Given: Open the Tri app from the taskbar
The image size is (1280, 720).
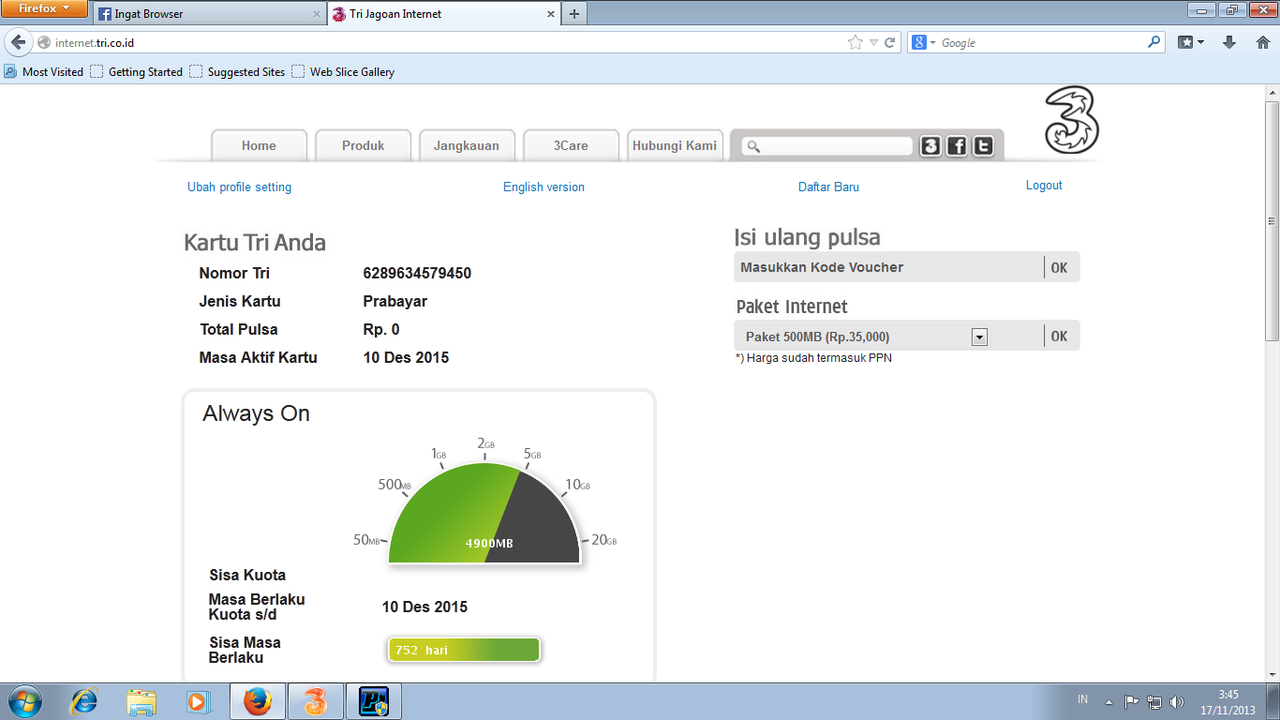Looking at the screenshot, I should (314, 701).
